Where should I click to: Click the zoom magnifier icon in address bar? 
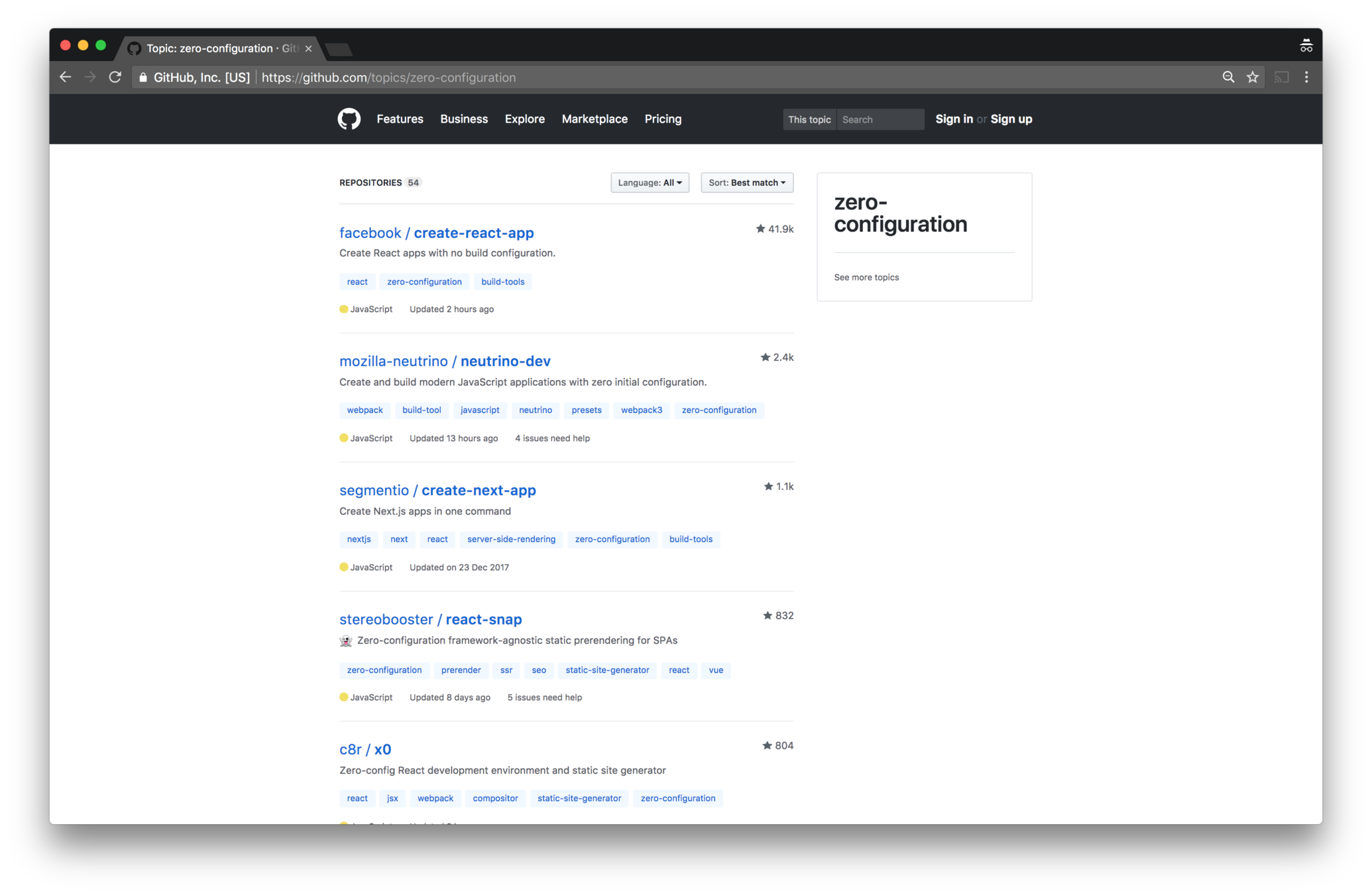1228,77
